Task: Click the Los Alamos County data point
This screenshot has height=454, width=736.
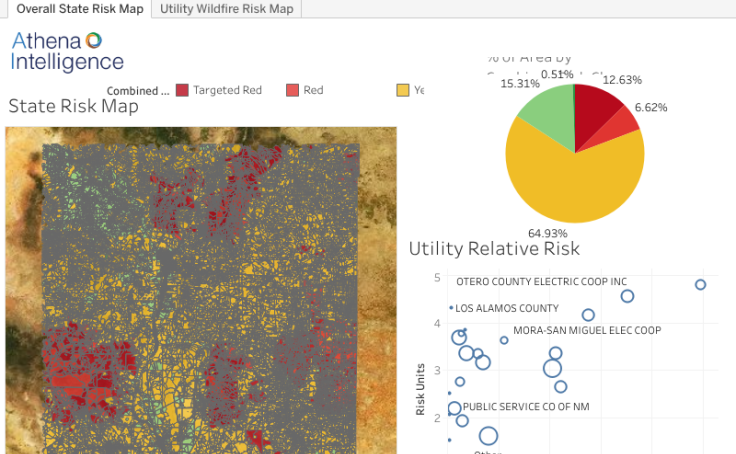Action: click(x=452, y=308)
